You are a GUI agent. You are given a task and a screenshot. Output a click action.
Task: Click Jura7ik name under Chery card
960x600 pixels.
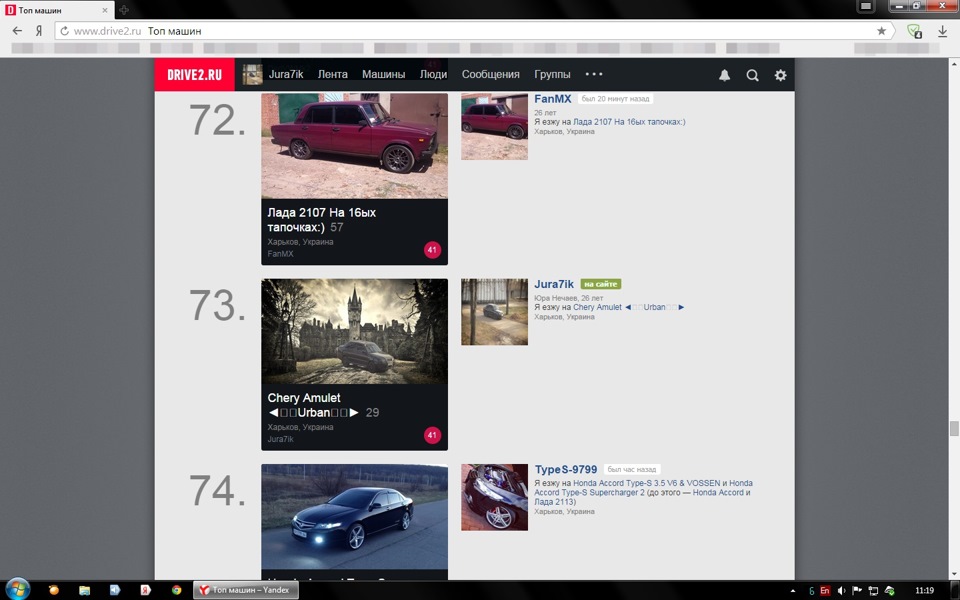pos(280,439)
